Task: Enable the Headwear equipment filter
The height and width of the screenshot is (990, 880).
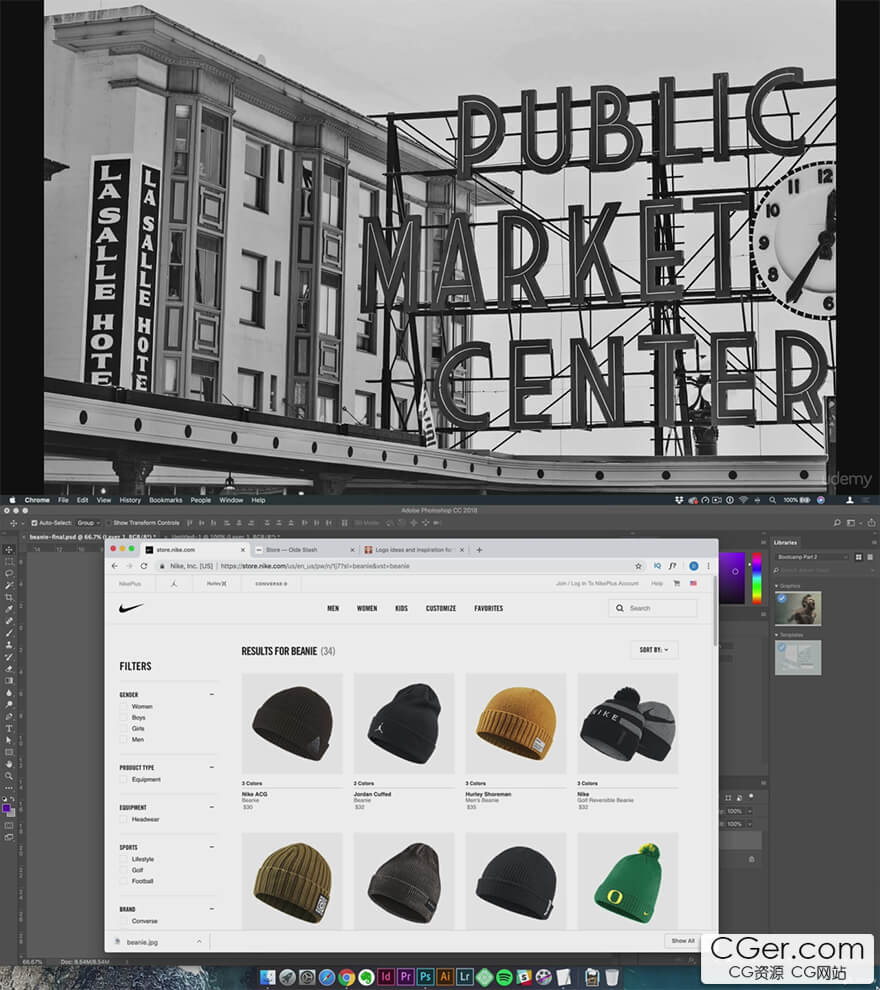Action: [124, 820]
